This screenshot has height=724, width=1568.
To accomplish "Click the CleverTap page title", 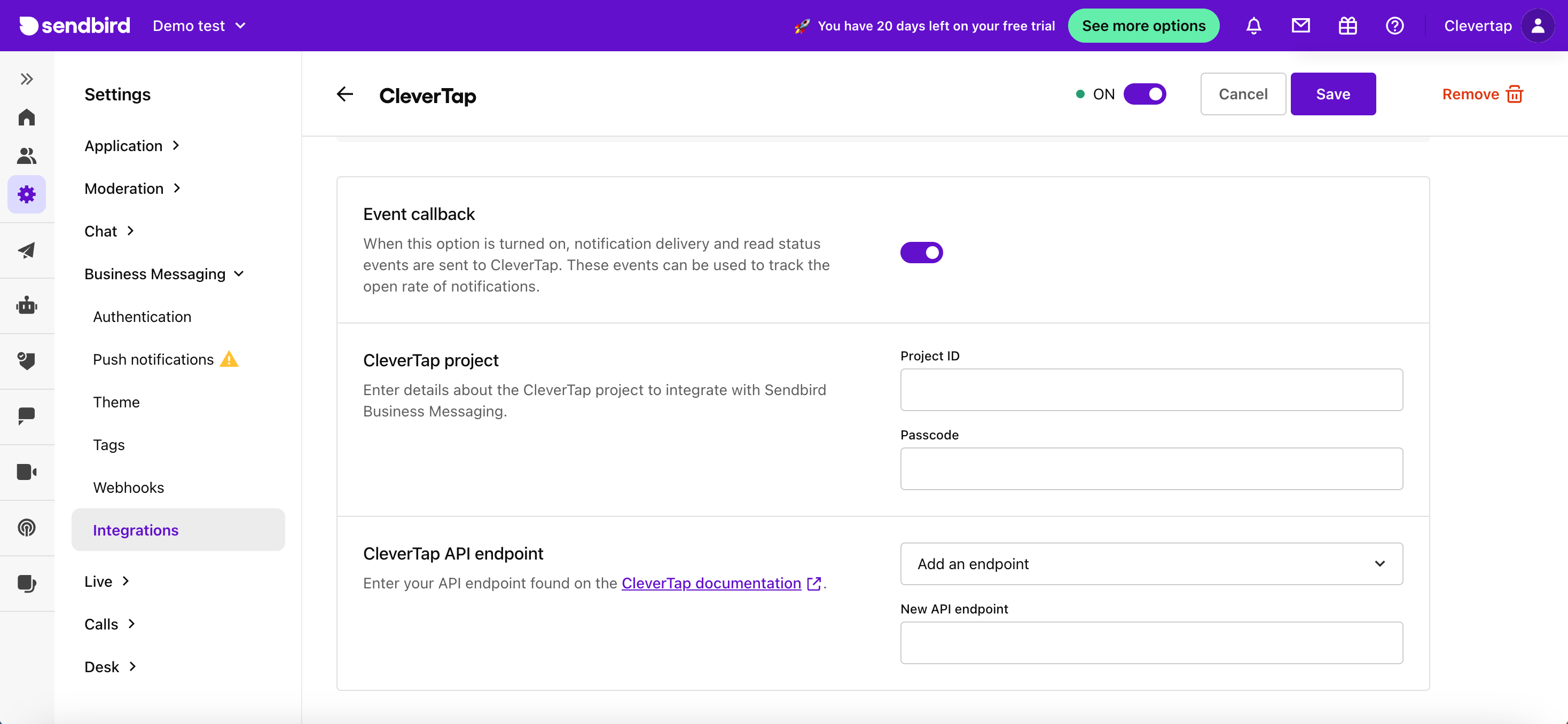I will (x=427, y=96).
